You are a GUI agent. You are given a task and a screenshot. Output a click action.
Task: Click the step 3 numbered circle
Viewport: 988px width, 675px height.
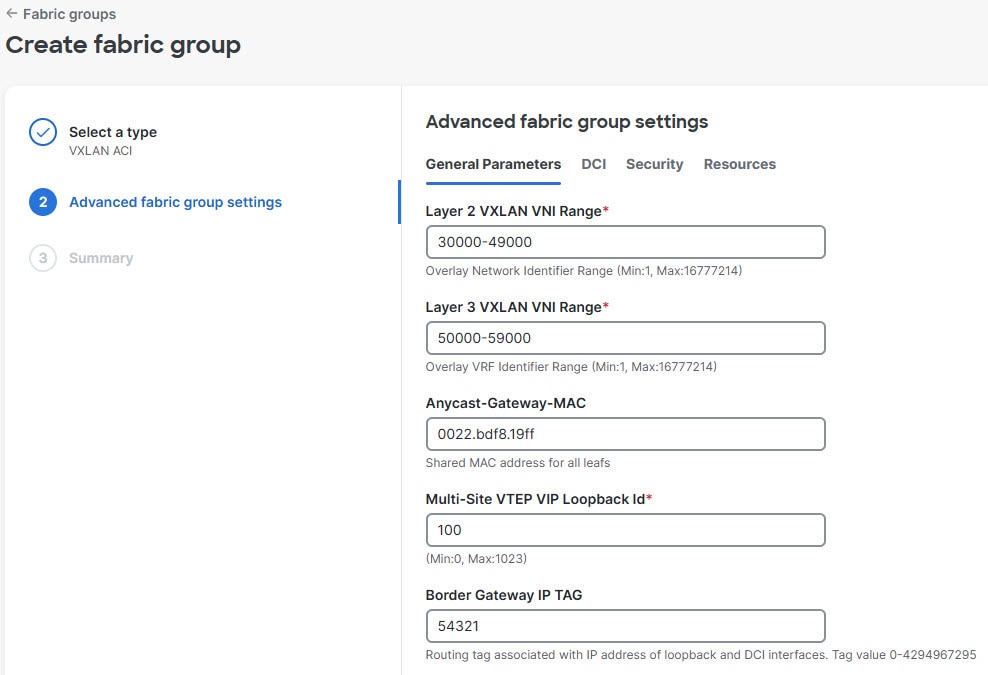[42, 258]
